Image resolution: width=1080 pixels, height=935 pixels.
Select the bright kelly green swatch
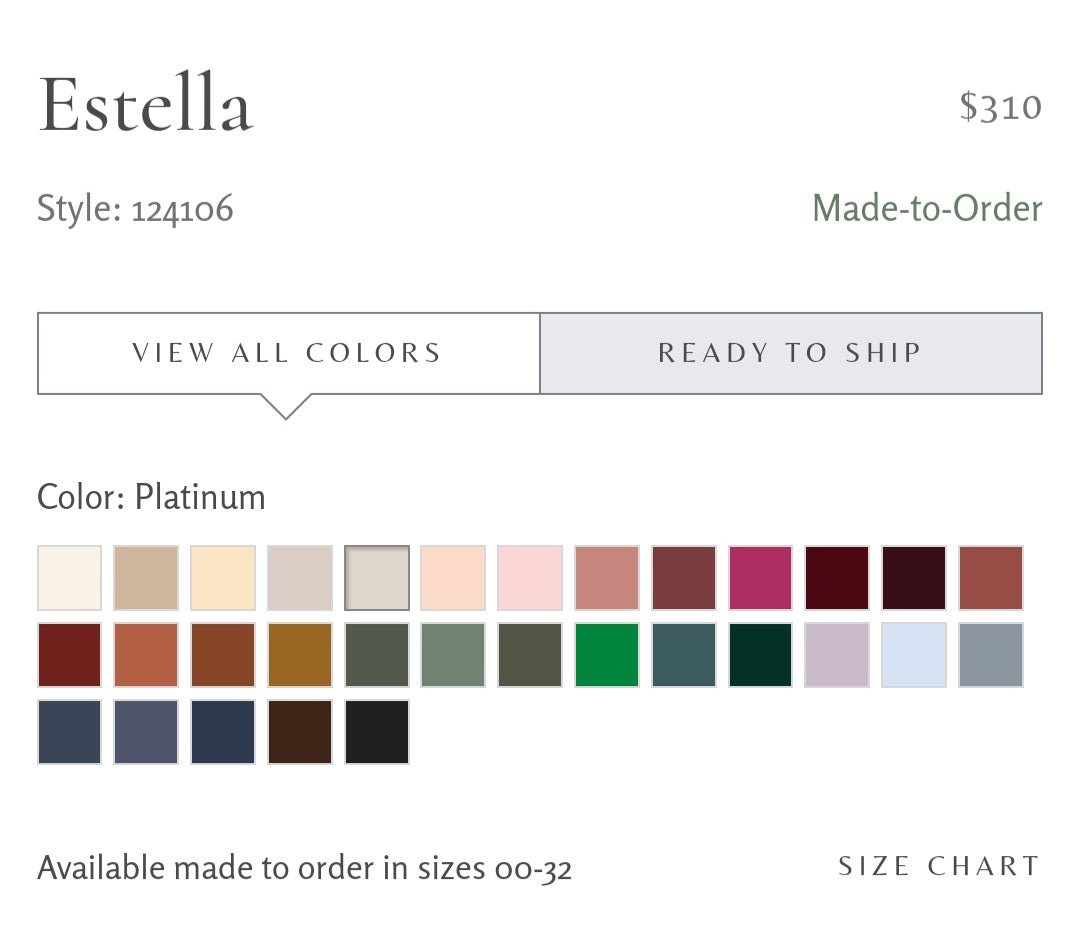point(607,655)
